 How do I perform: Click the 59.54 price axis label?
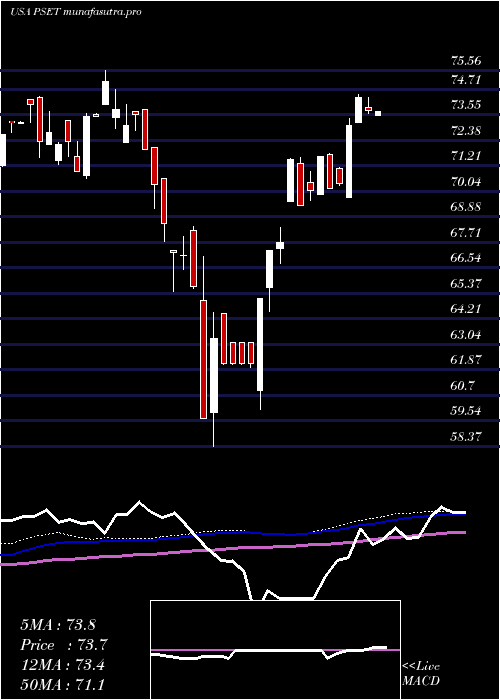[466, 411]
